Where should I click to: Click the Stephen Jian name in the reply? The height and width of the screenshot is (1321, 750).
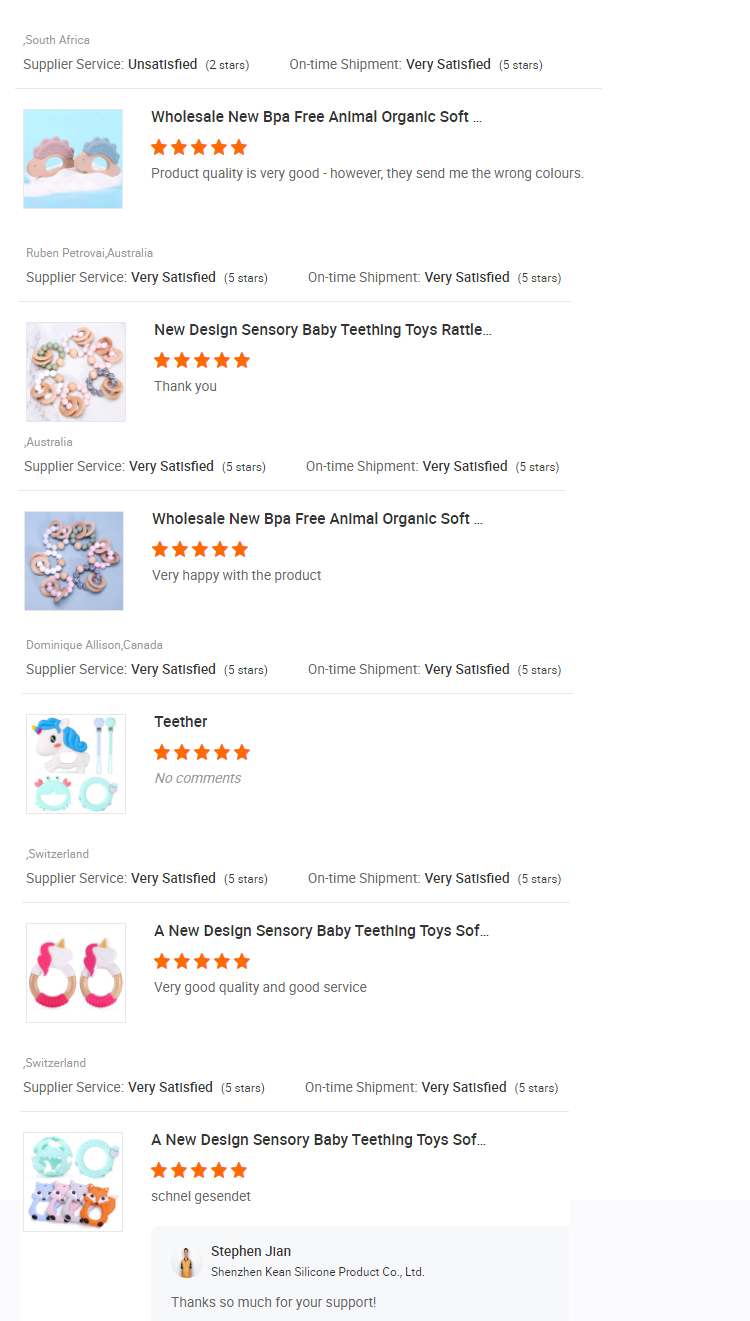(251, 1251)
